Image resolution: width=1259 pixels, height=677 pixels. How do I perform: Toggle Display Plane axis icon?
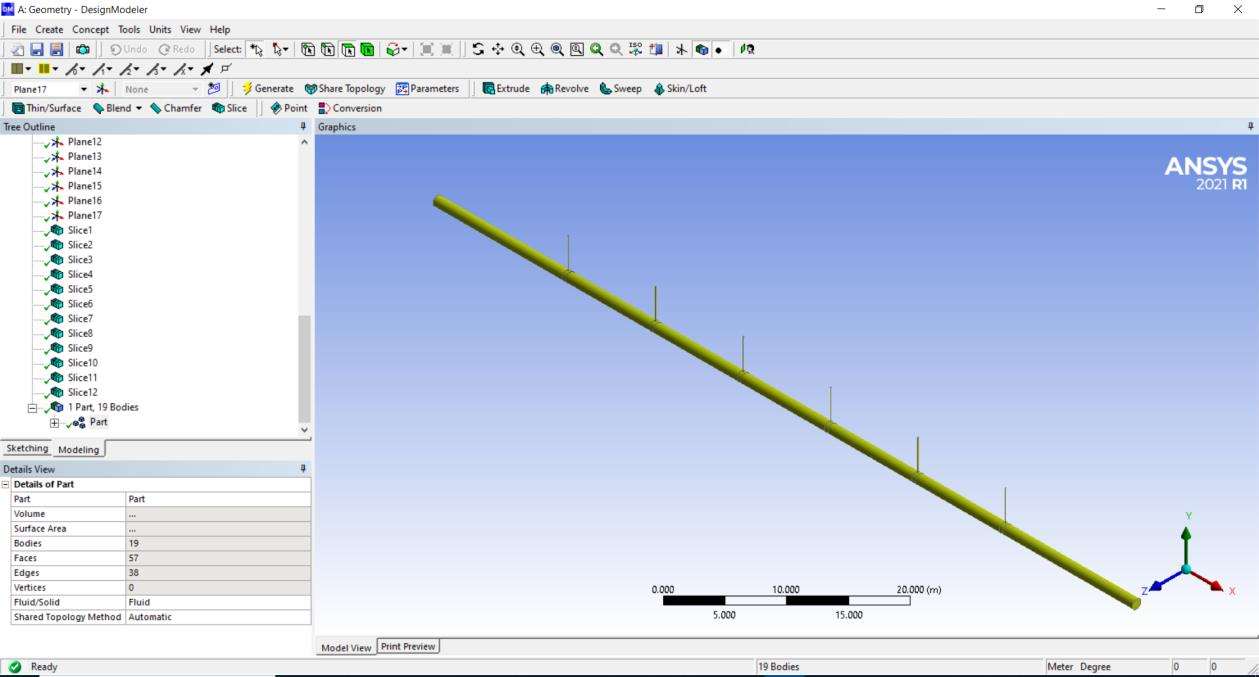pyautogui.click(x=682, y=49)
